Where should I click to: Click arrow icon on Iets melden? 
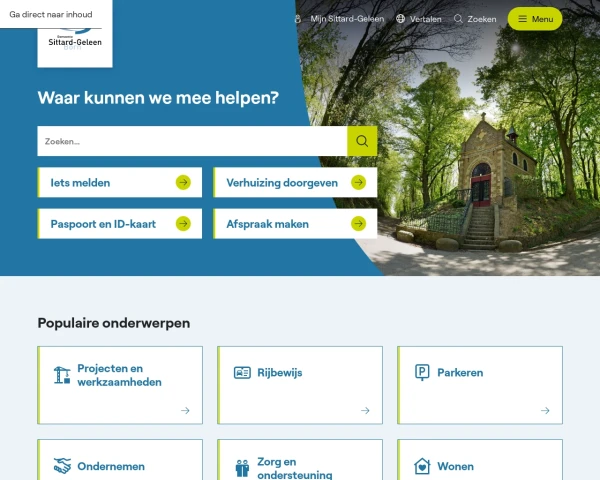click(183, 183)
